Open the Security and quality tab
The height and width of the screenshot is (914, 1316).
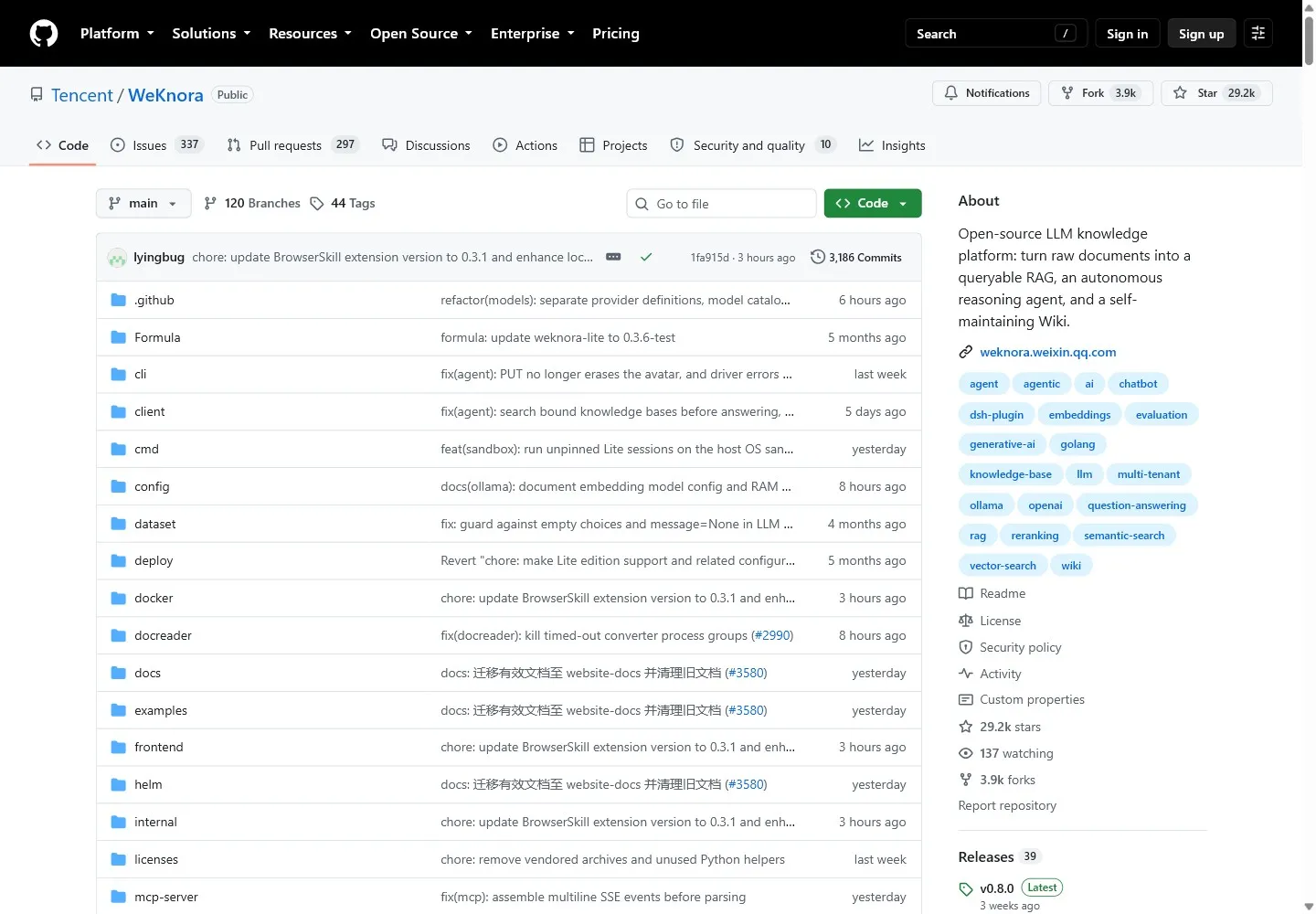tap(753, 145)
